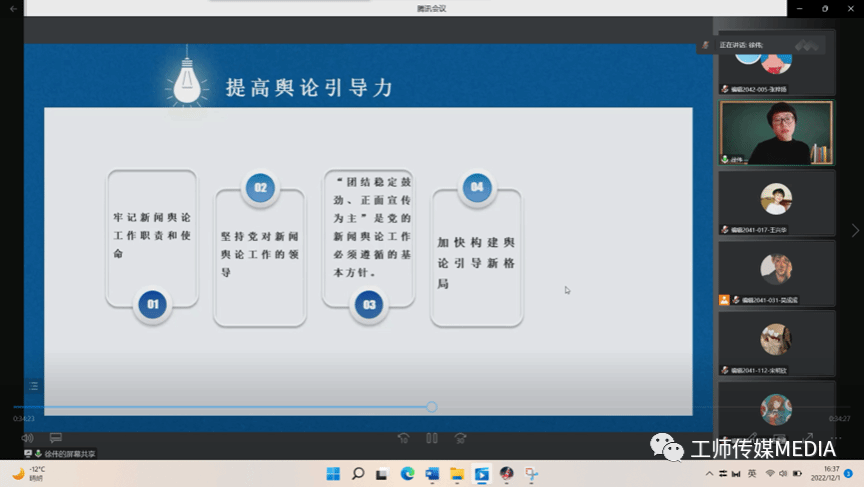864x487 pixels.
Task: Click the rewind icon left of pause
Action: [404, 438]
